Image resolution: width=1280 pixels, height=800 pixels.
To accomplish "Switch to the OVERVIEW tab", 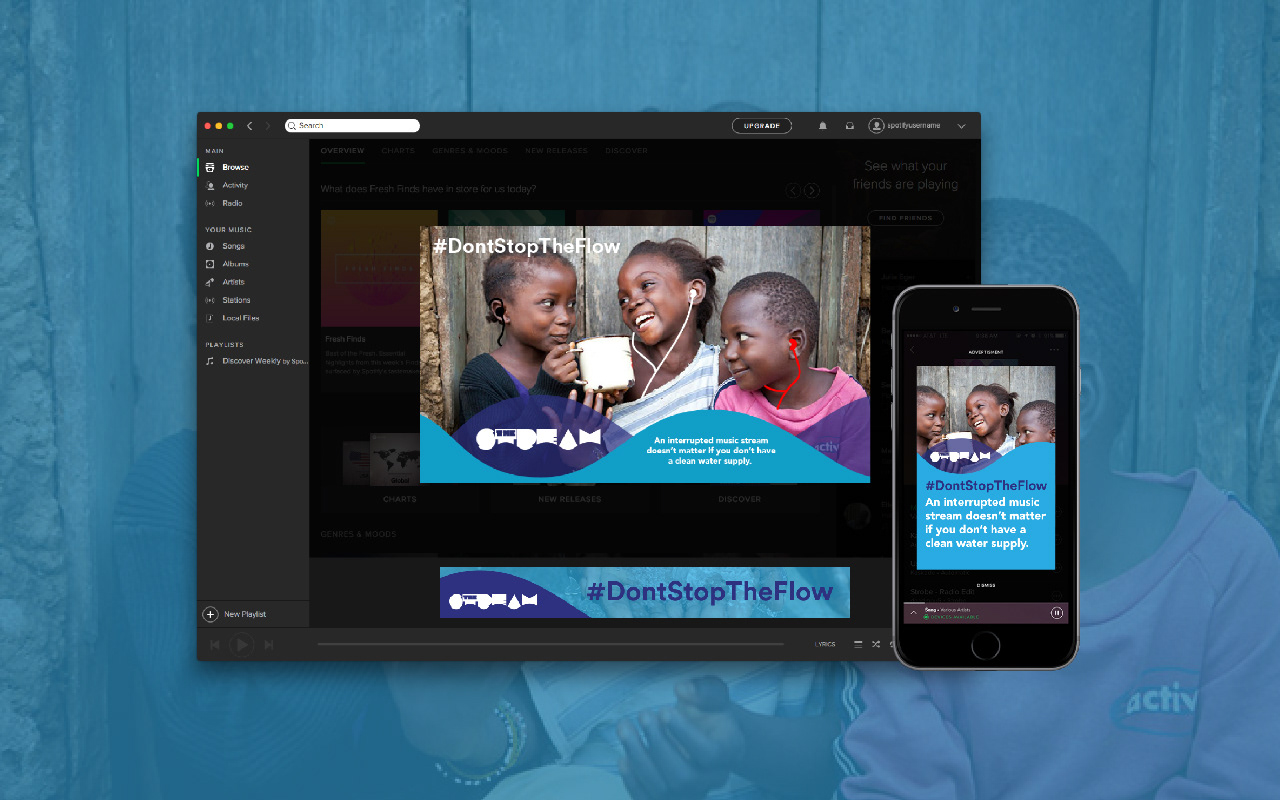I will (x=342, y=151).
